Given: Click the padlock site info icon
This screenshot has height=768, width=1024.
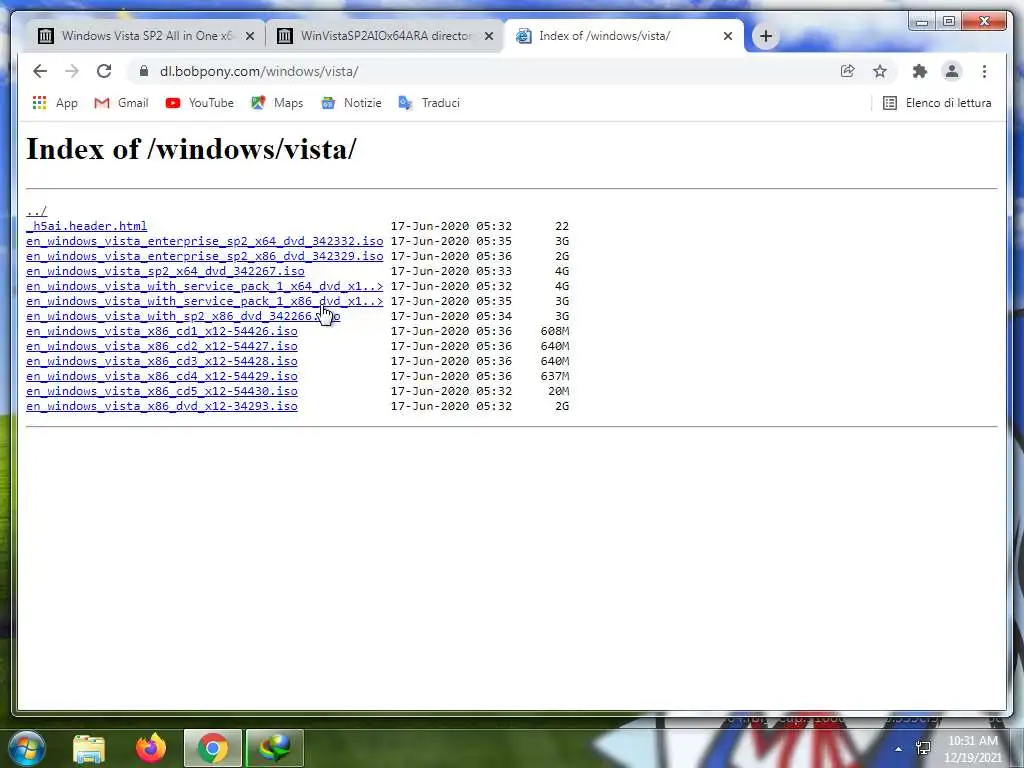Looking at the screenshot, I should [x=144, y=71].
